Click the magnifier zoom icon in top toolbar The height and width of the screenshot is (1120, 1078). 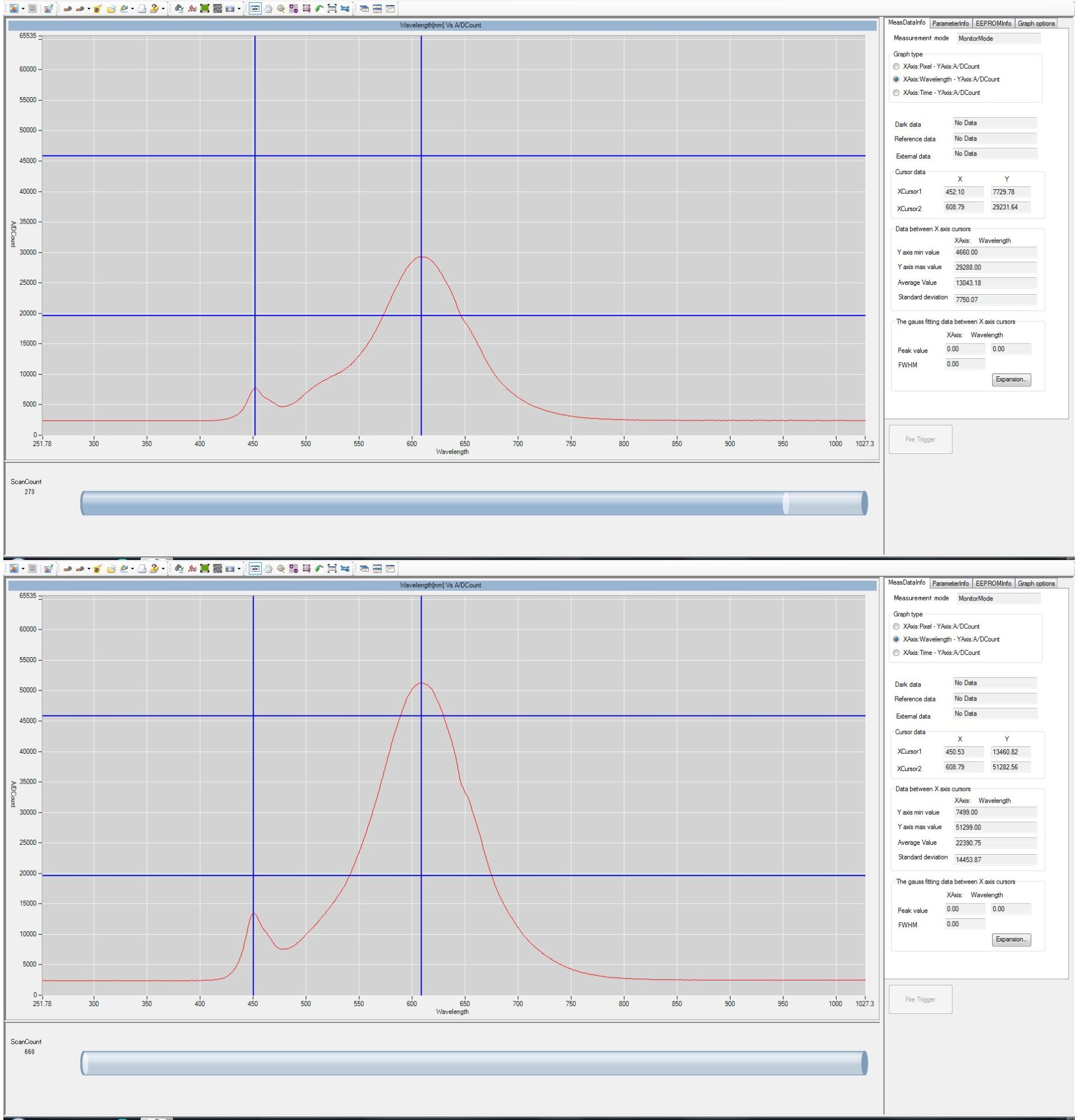point(281,8)
